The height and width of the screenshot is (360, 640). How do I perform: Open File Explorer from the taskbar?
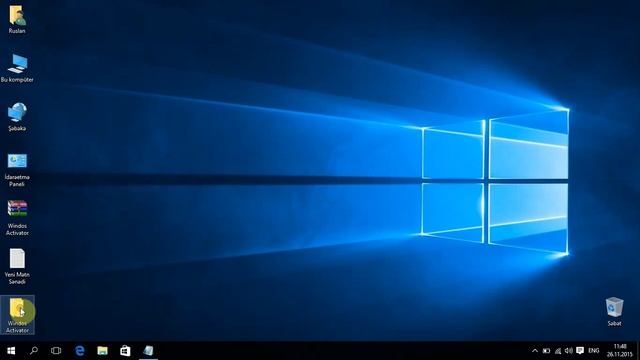pos(102,351)
